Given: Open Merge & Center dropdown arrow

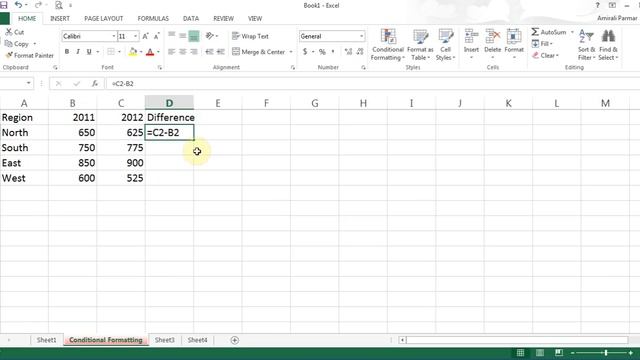Looking at the screenshot, I should coord(291,52).
